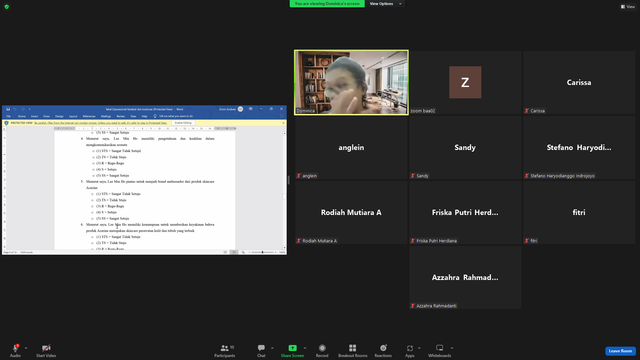Select the fitri participant tile
The height and width of the screenshot is (360, 640).
(x=579, y=212)
